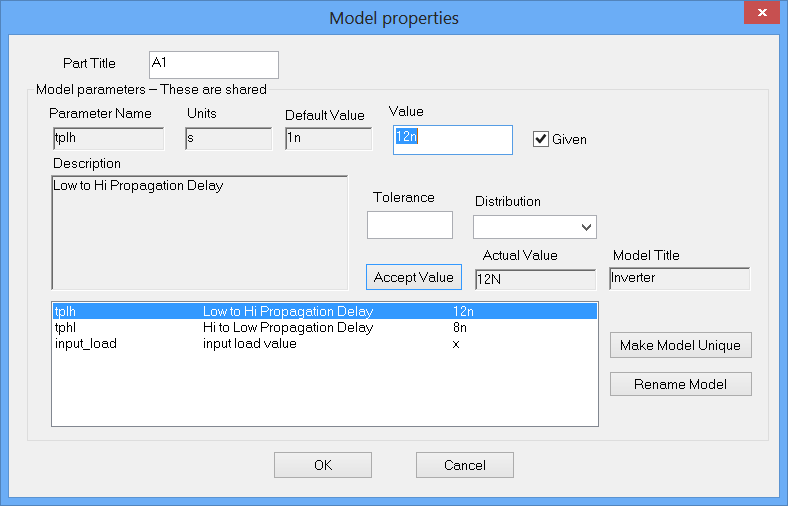Click the Default Value field
Image resolution: width=788 pixels, height=506 pixels.
(x=328, y=139)
